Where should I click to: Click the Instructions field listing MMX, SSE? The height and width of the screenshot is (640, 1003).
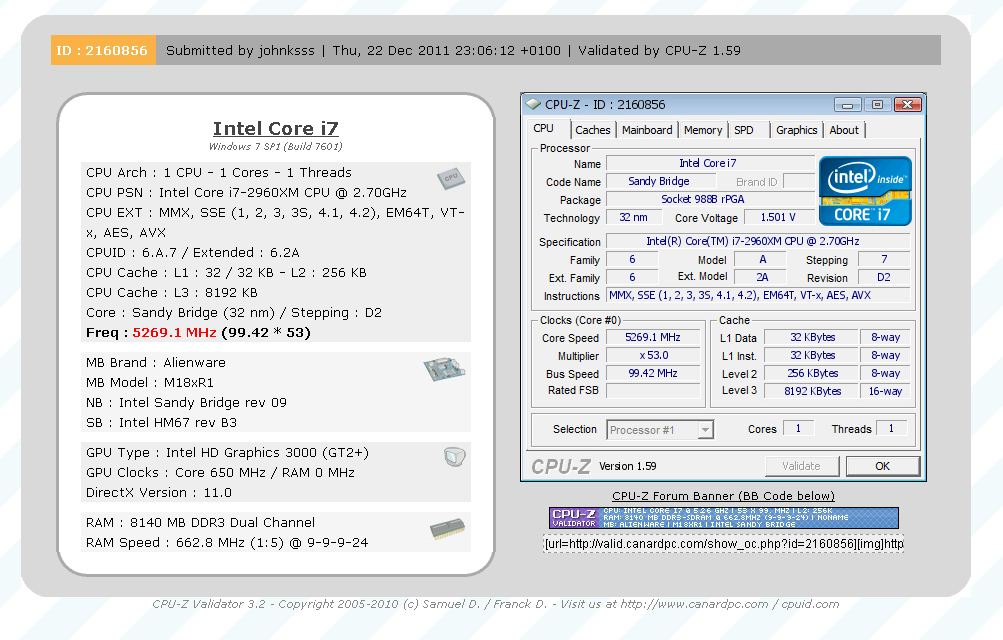(758, 295)
